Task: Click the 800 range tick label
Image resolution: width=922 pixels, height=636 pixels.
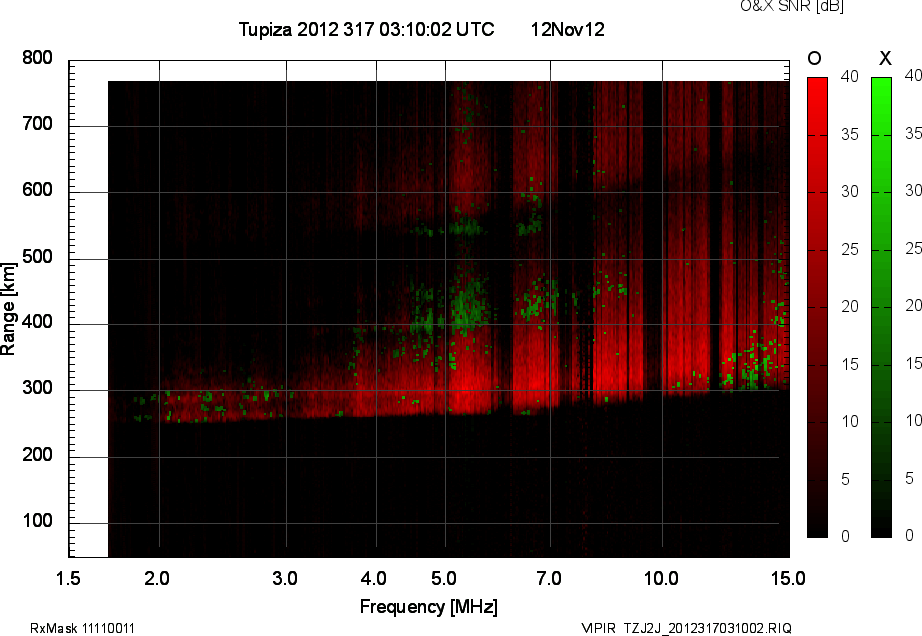Action: [x=37, y=59]
